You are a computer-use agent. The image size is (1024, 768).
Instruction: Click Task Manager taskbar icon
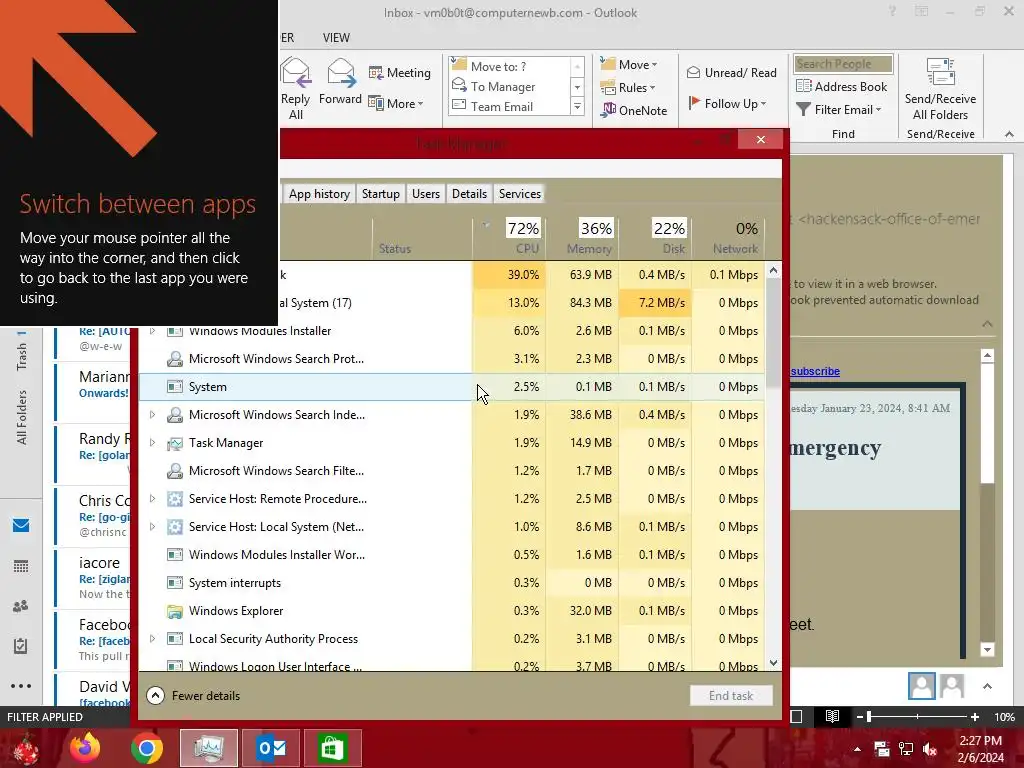209,748
